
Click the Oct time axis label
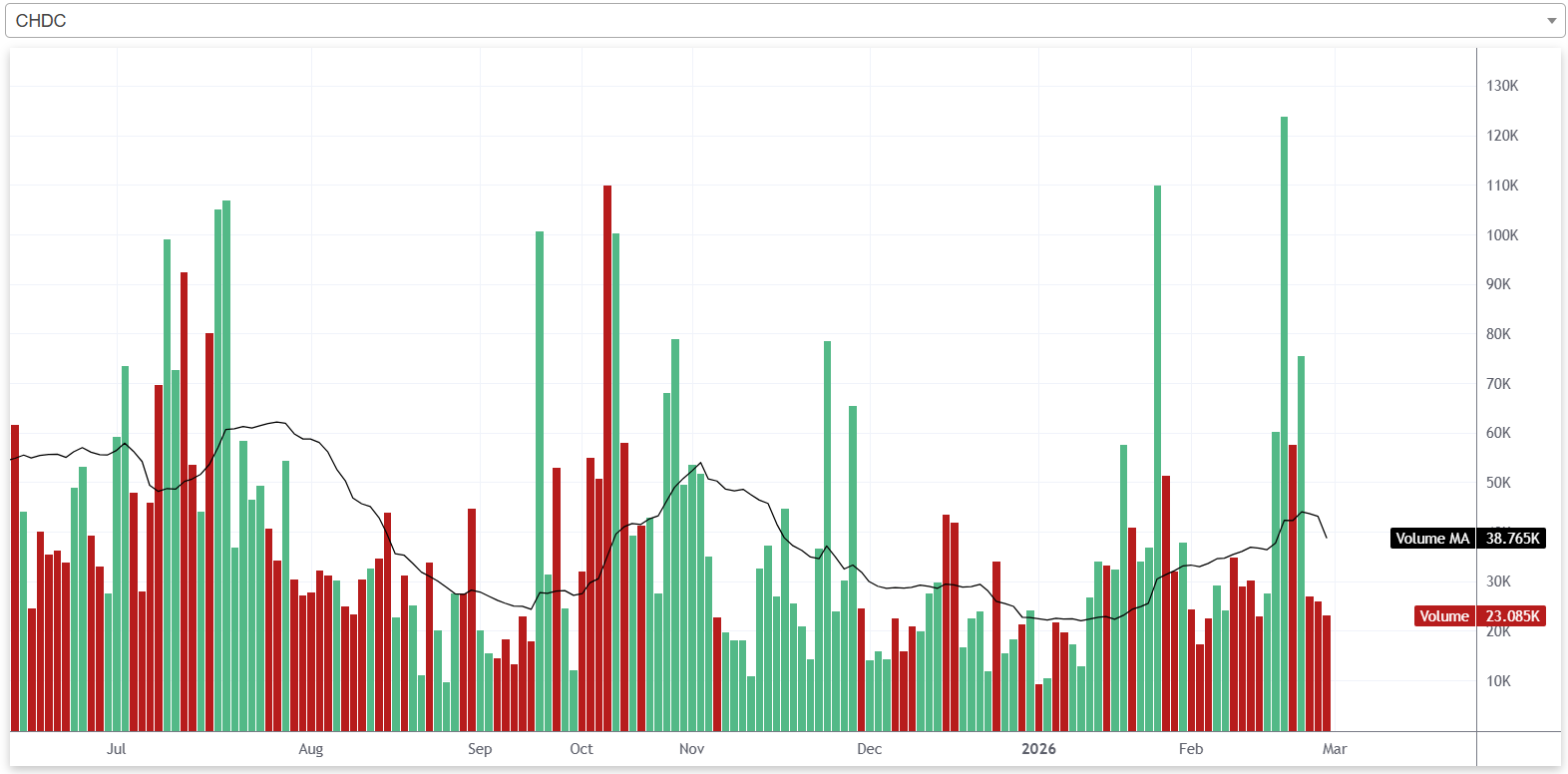point(581,749)
